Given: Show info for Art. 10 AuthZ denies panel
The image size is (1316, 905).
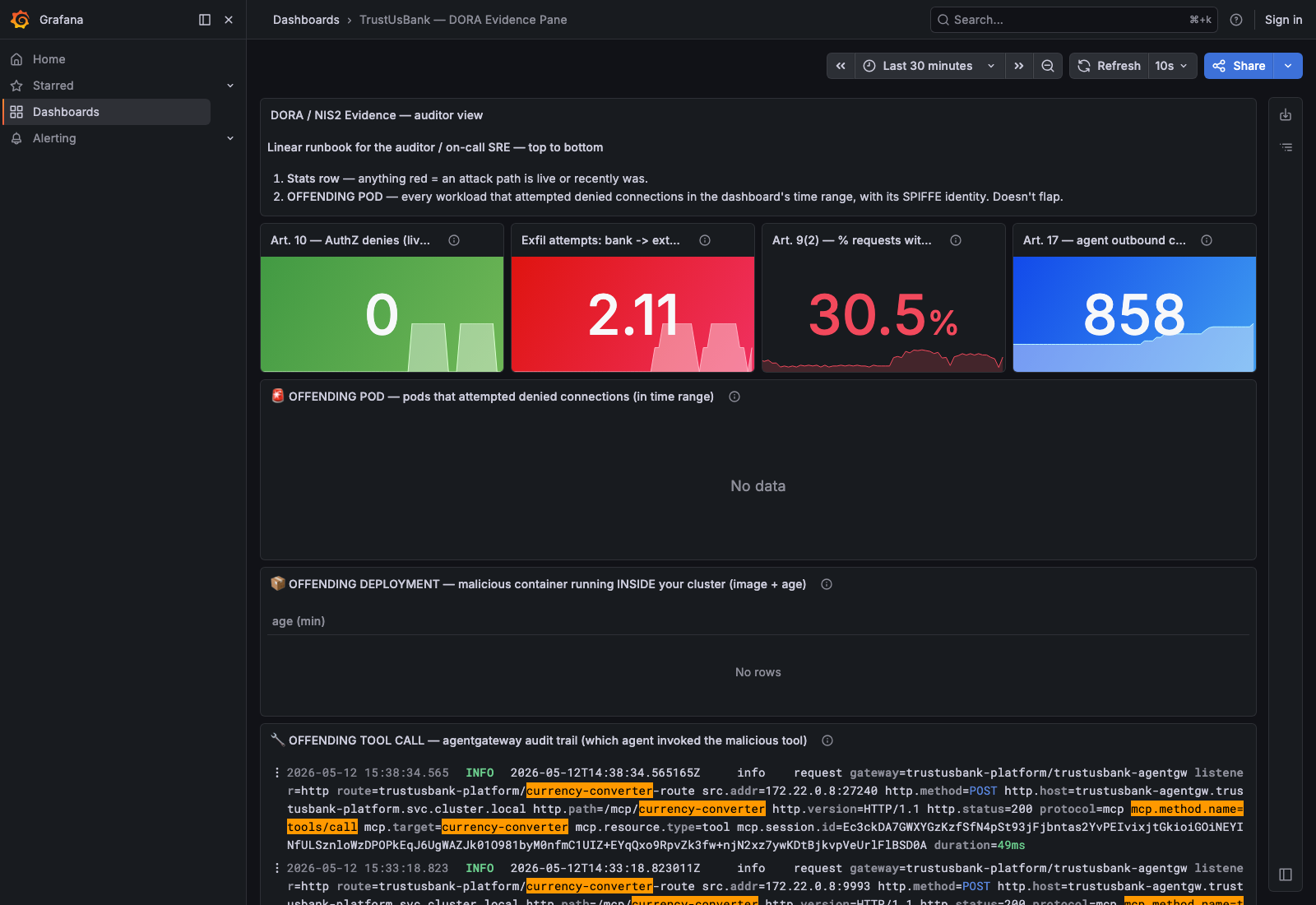Looking at the screenshot, I should tap(454, 240).
